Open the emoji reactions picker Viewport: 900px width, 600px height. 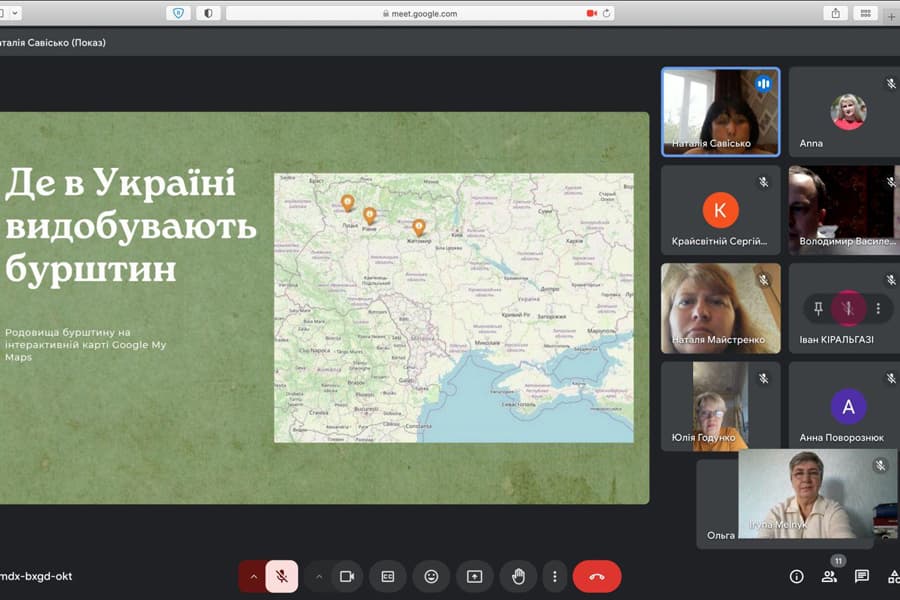[x=431, y=576]
